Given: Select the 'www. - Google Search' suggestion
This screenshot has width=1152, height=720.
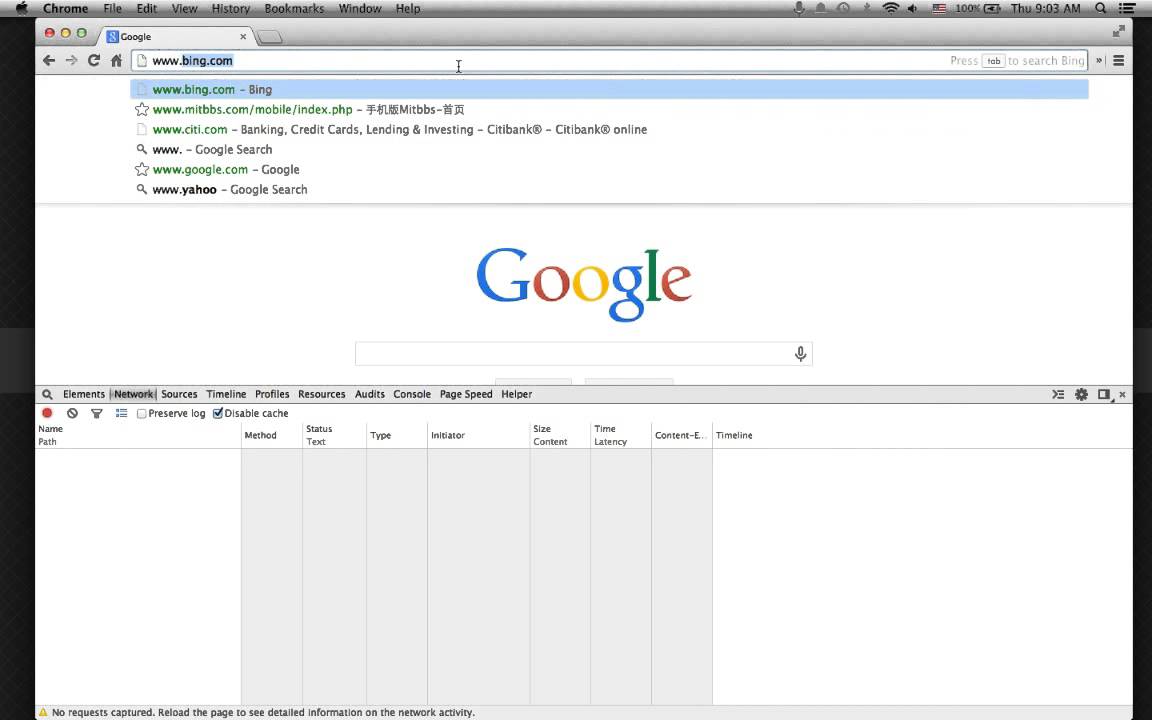Looking at the screenshot, I should pos(609,150).
